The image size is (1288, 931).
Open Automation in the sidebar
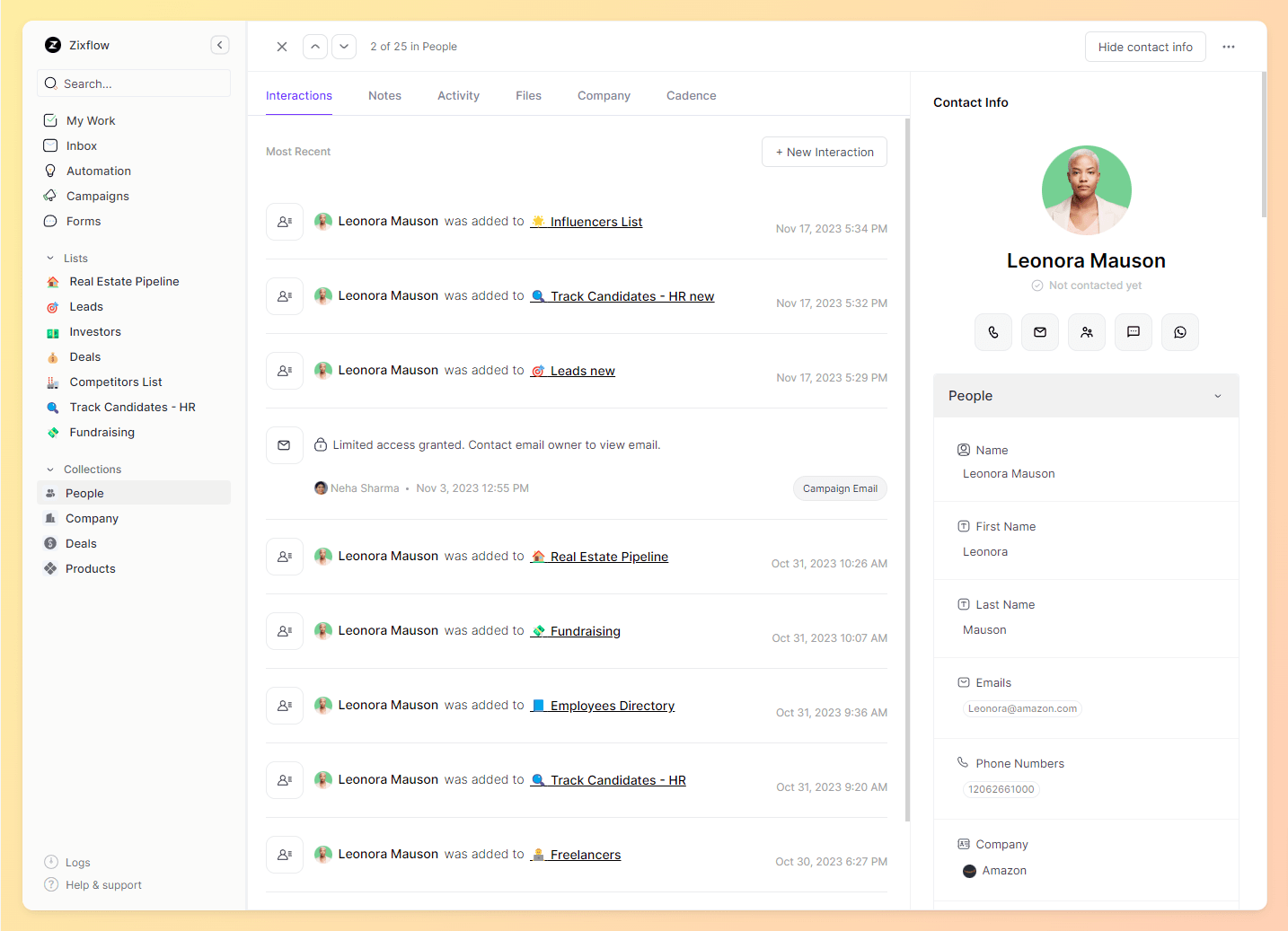coord(98,171)
